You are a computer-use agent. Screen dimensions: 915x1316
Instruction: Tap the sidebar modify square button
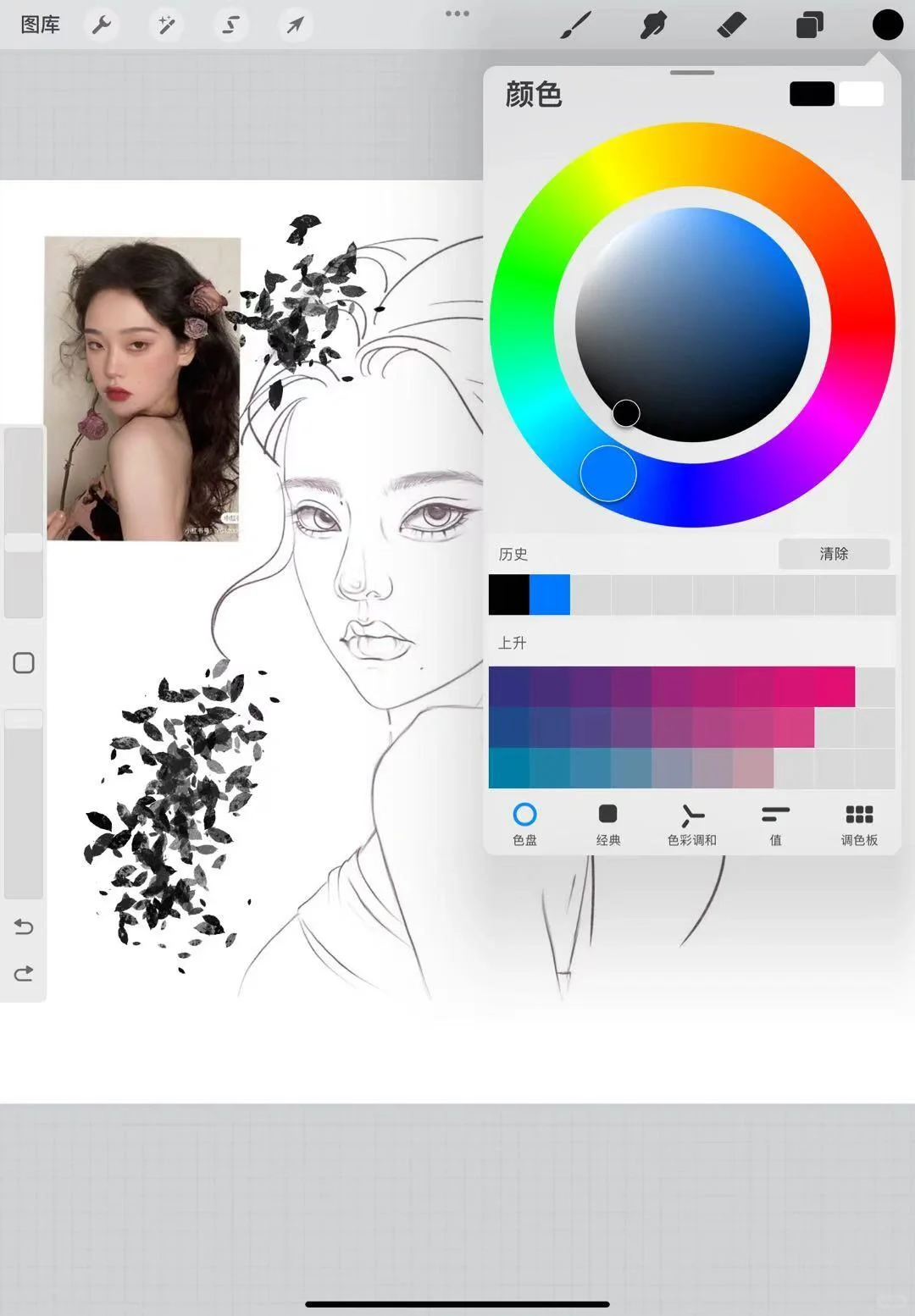click(x=23, y=663)
